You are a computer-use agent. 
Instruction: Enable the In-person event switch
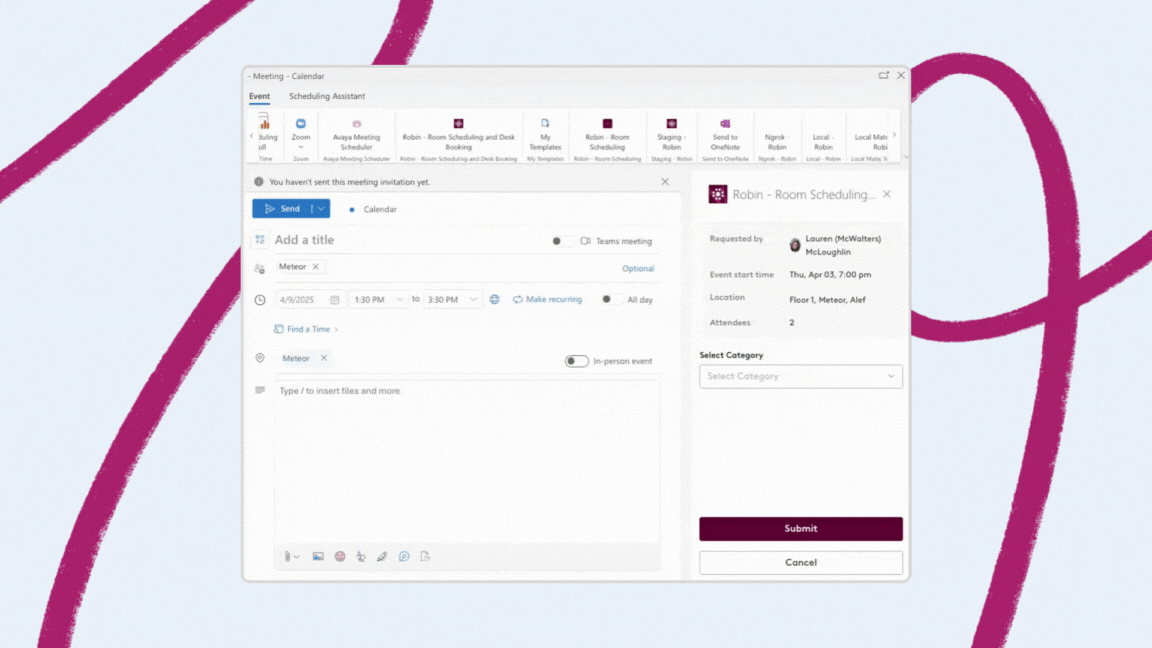click(x=577, y=361)
